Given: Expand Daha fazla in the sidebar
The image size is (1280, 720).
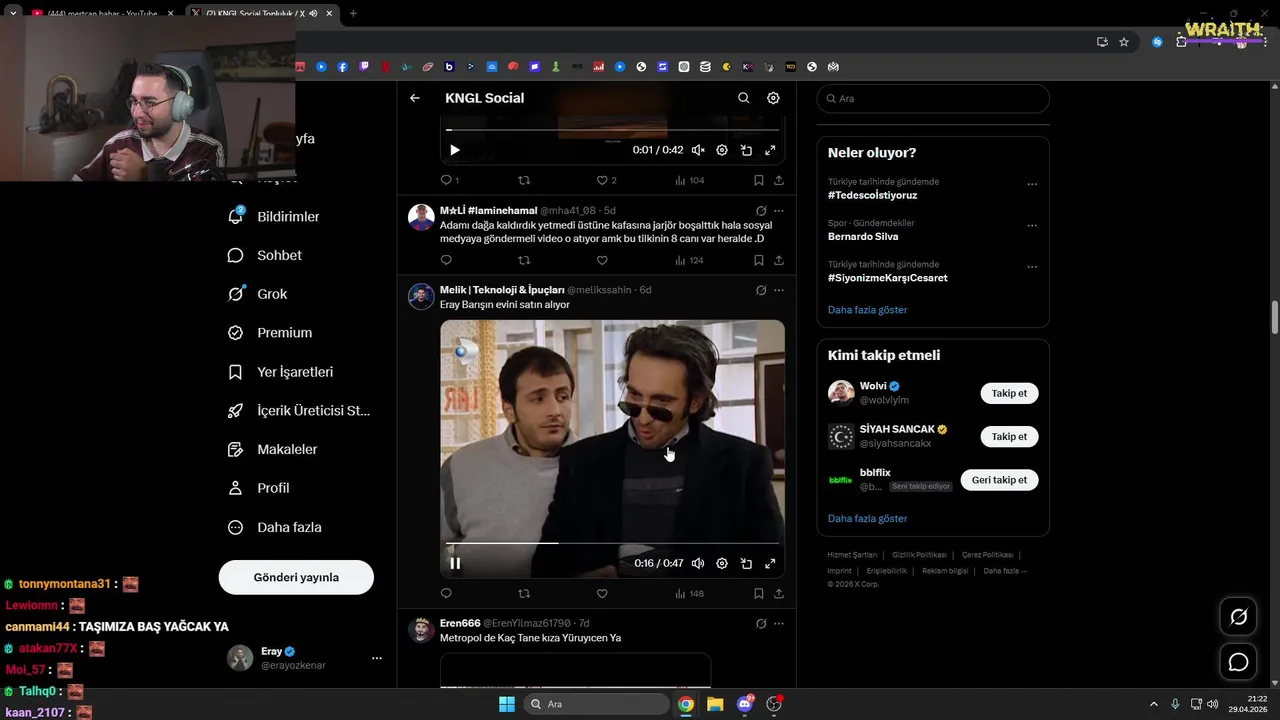Looking at the screenshot, I should click(x=275, y=527).
